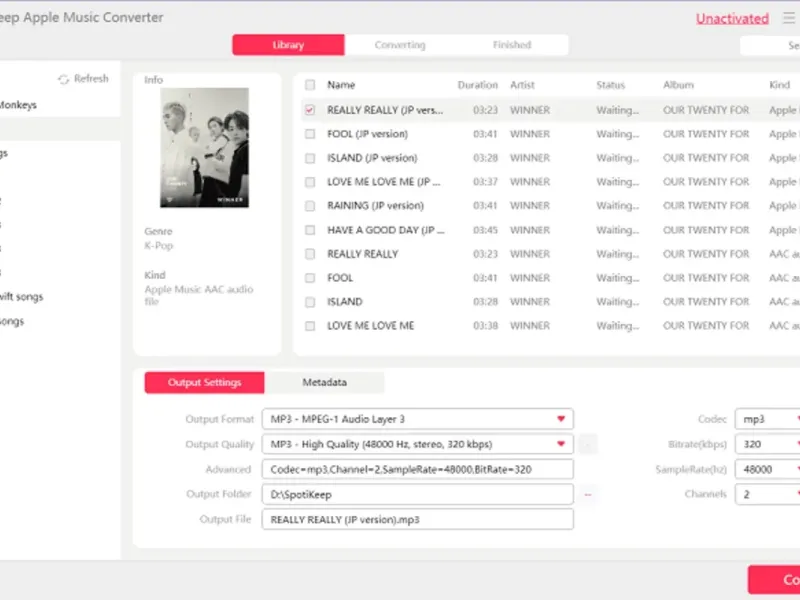Sort by the Kind column header
Image resolution: width=800 pixels, height=600 pixels.
[780, 85]
